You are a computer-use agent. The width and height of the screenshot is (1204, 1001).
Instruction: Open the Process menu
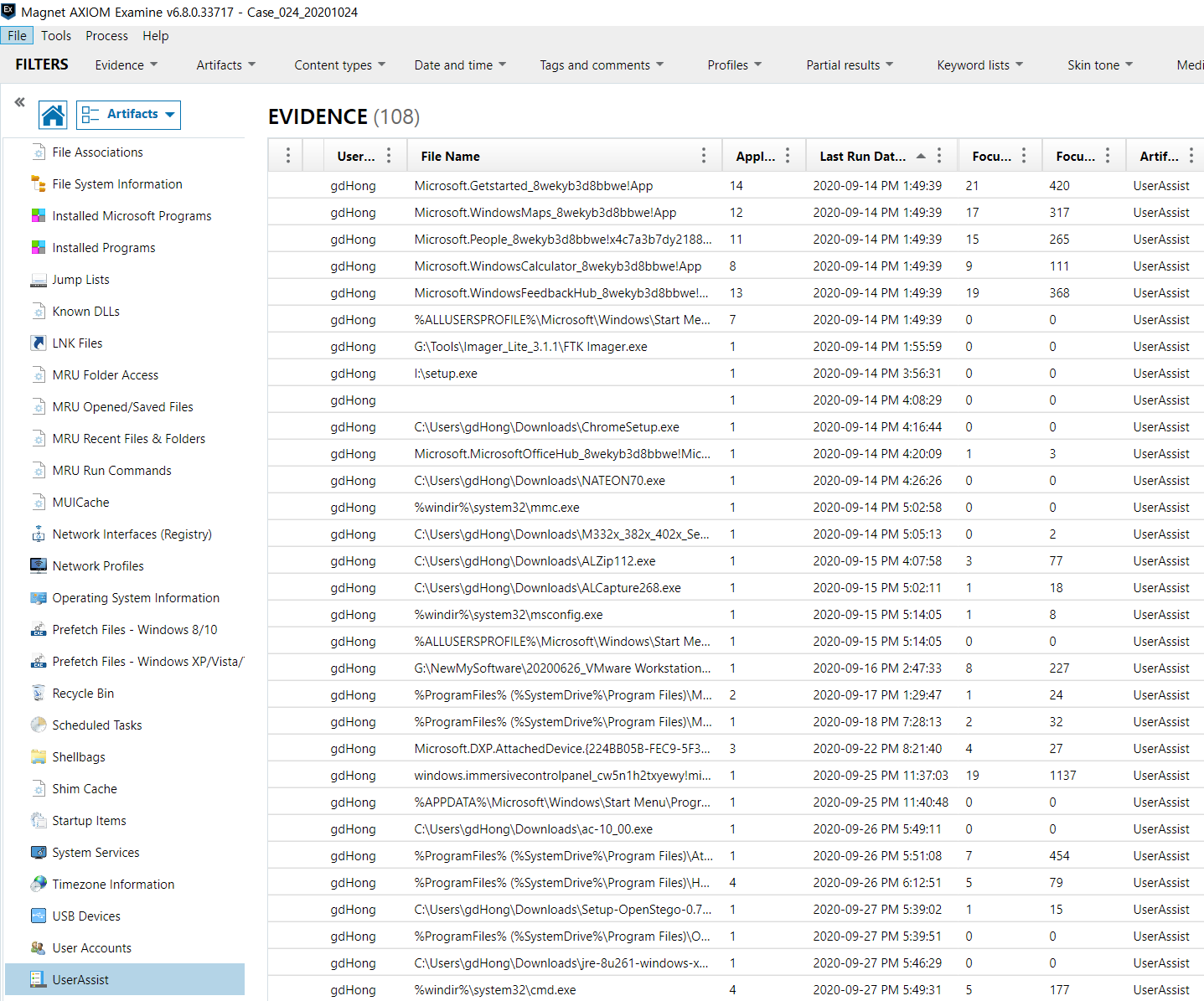pyautogui.click(x=106, y=36)
